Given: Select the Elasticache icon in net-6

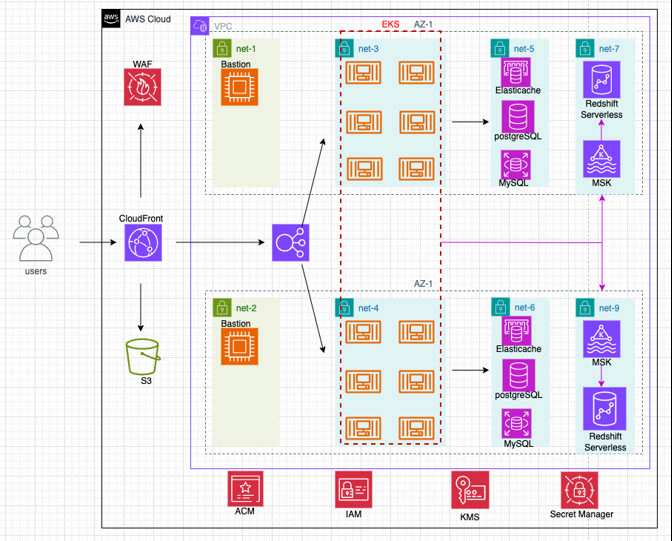Looking at the screenshot, I should coord(517,331).
